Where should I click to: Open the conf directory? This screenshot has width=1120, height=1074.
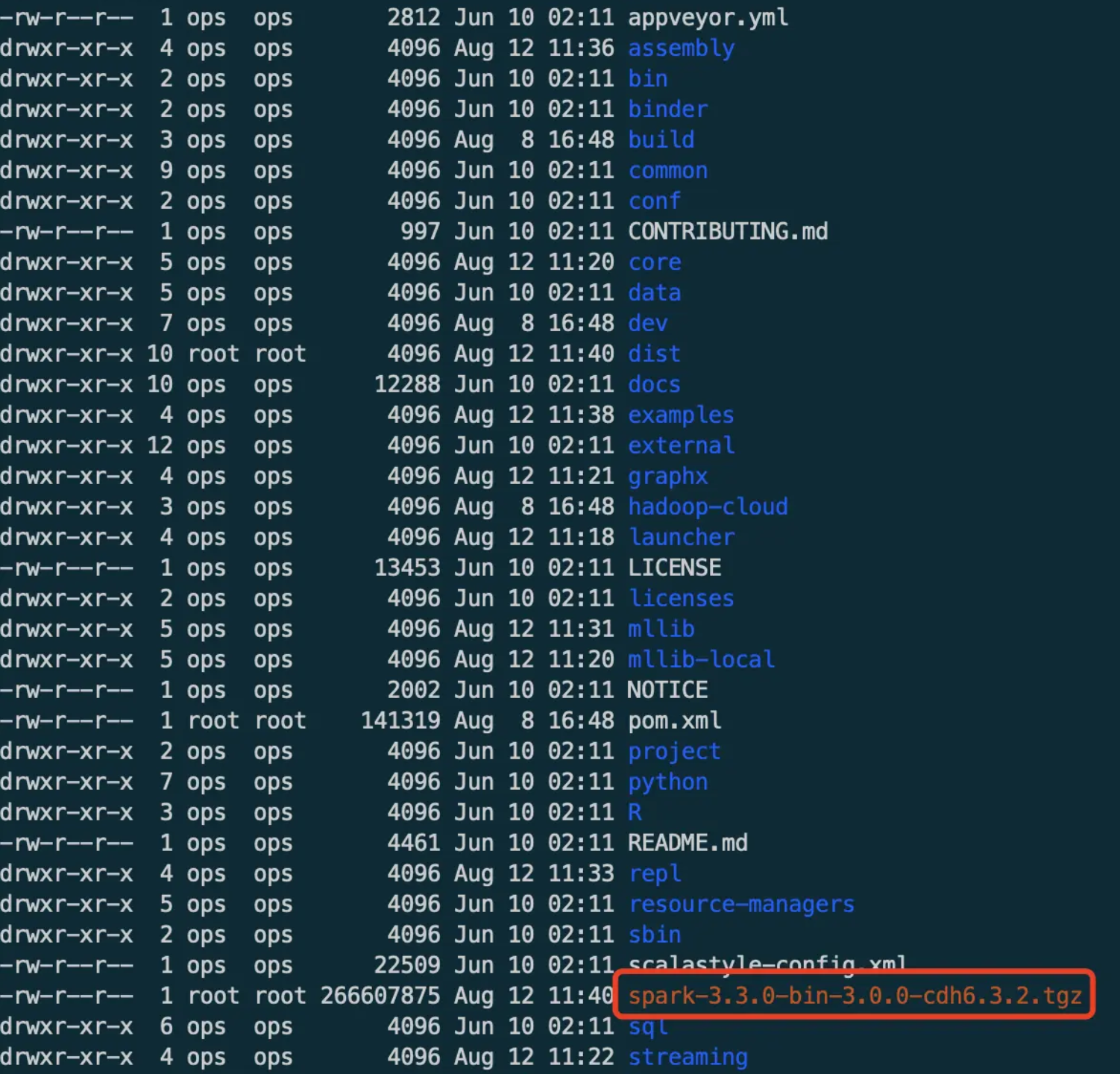(654, 200)
